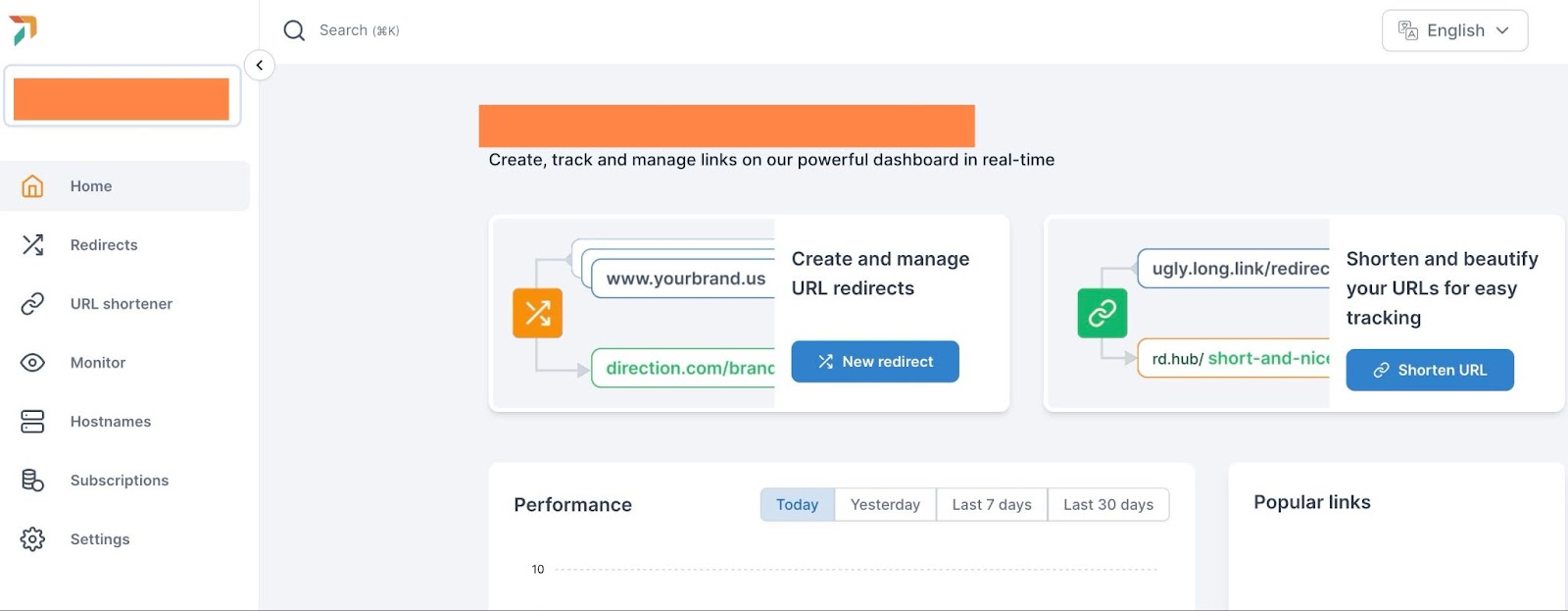Click the search magnifier icon
This screenshot has height=611, width=1568.
coord(294,30)
